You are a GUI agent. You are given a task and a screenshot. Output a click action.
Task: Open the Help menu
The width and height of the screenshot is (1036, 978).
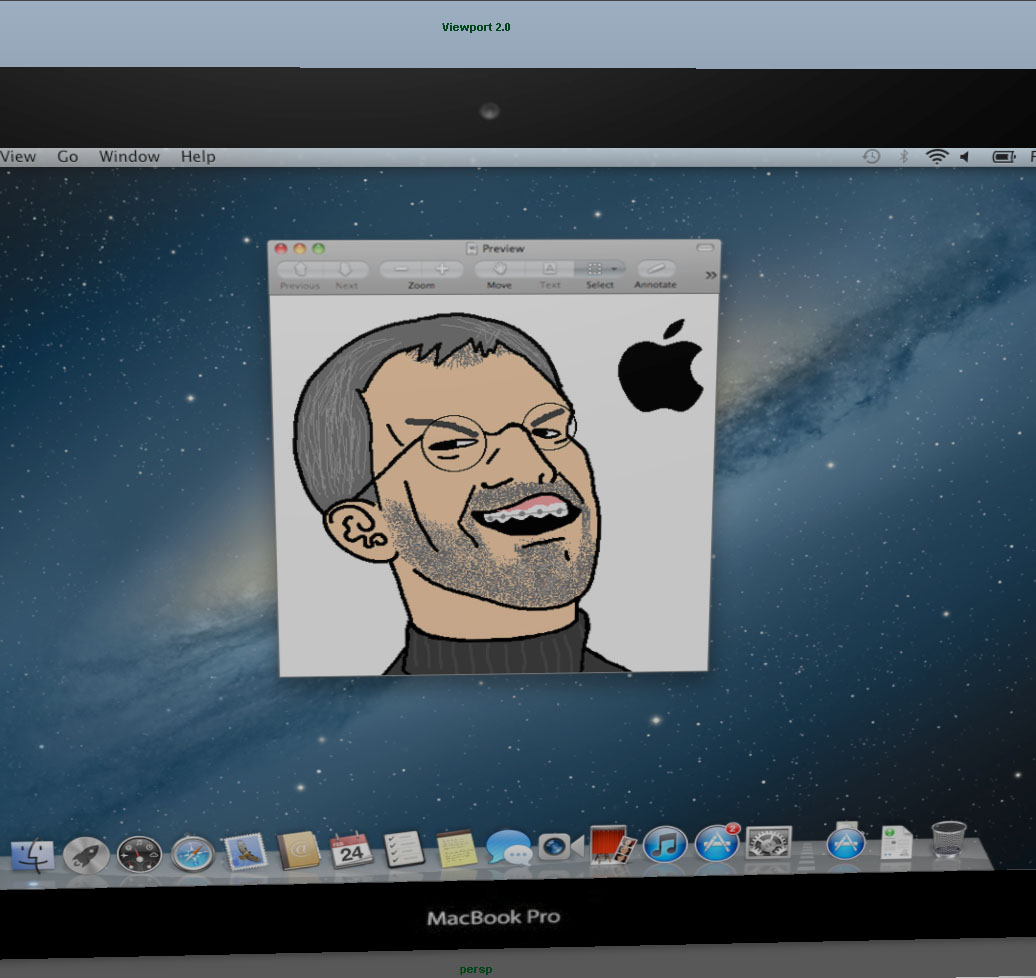[x=198, y=156]
